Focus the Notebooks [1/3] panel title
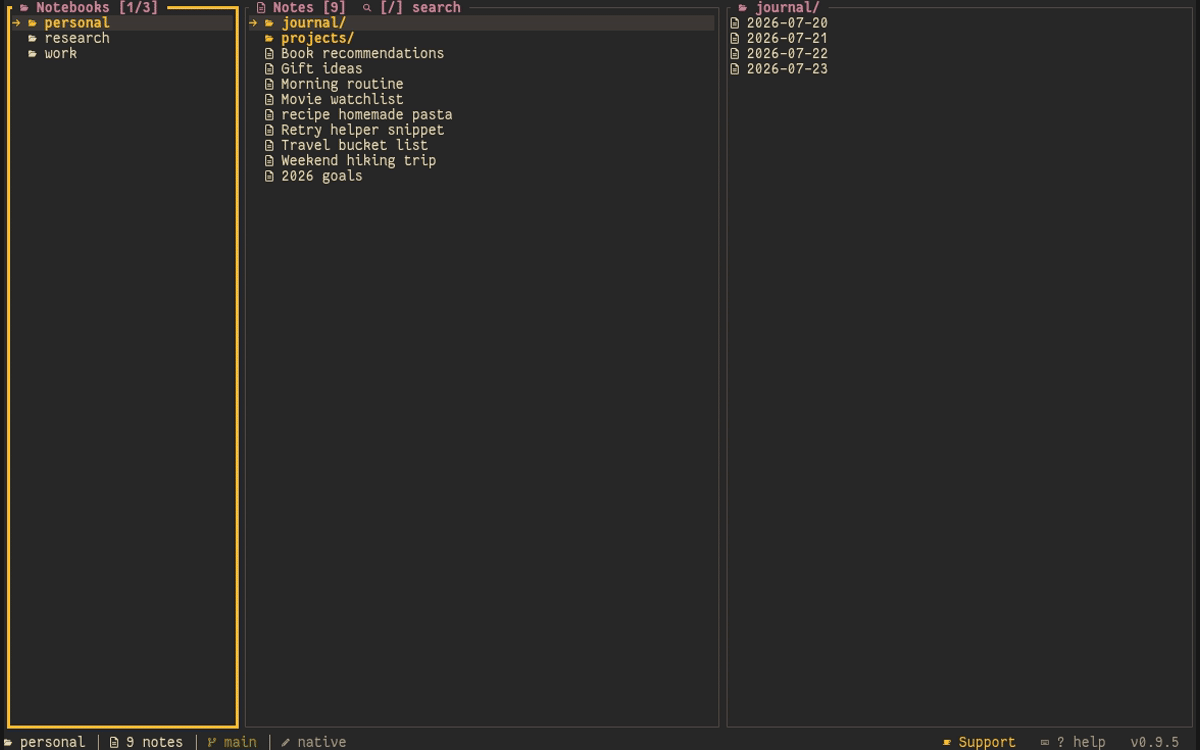The width and height of the screenshot is (1200, 750). click(x=97, y=7)
